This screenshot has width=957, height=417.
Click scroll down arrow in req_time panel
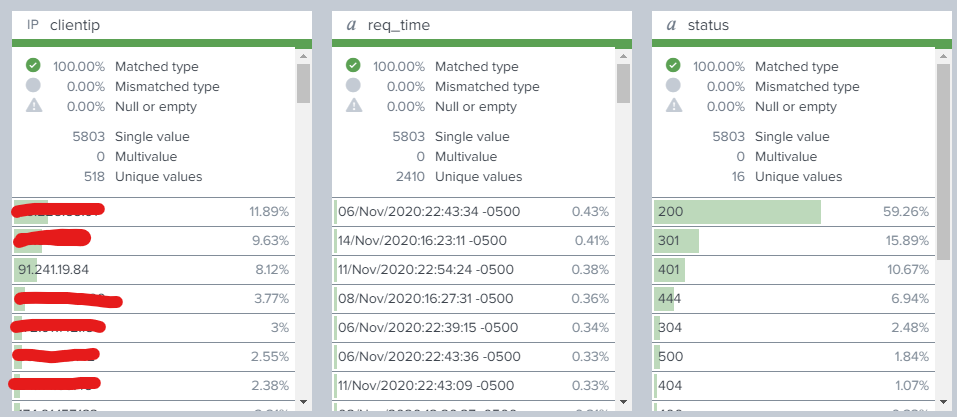(x=623, y=401)
